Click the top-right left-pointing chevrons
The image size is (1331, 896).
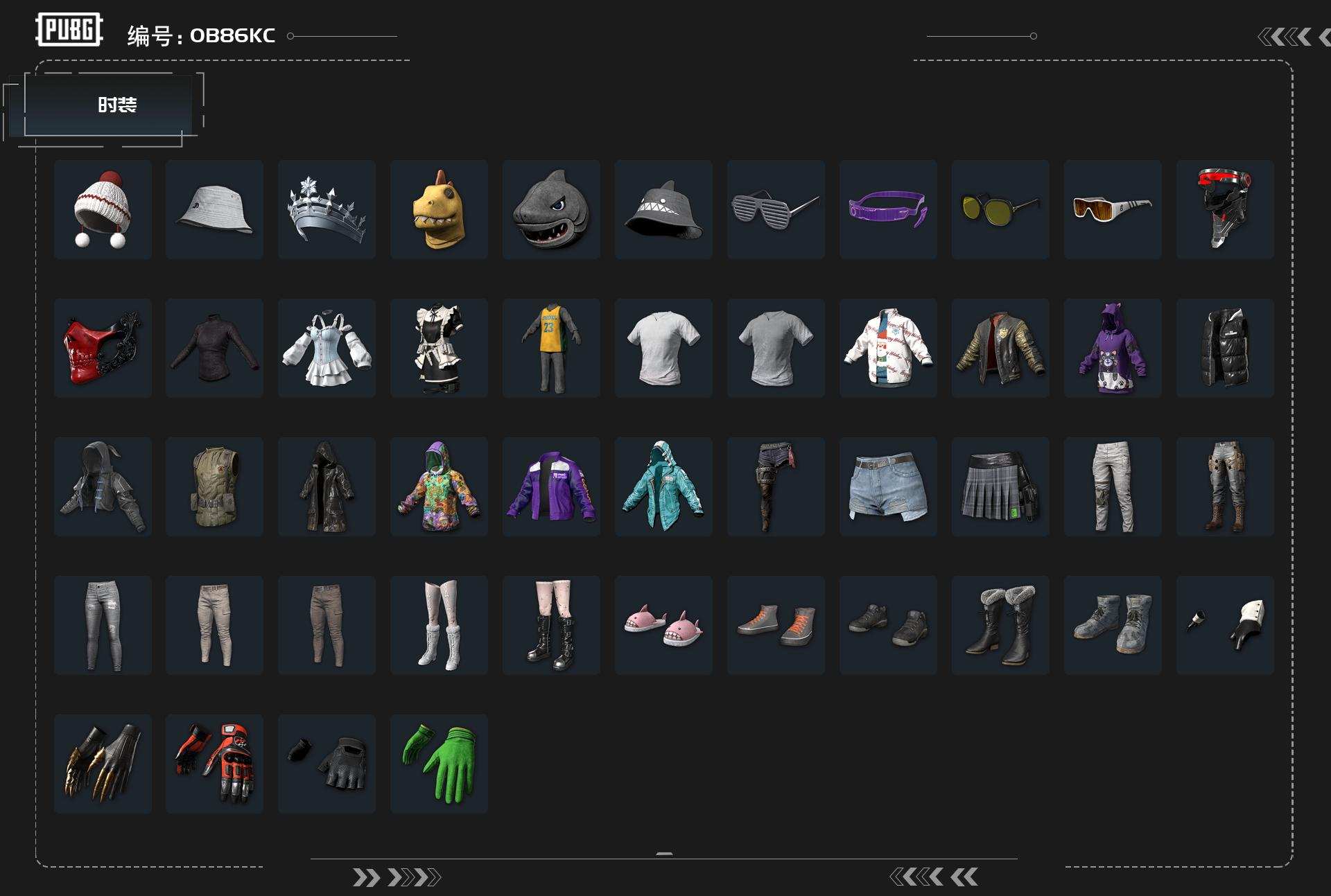coord(1285,37)
